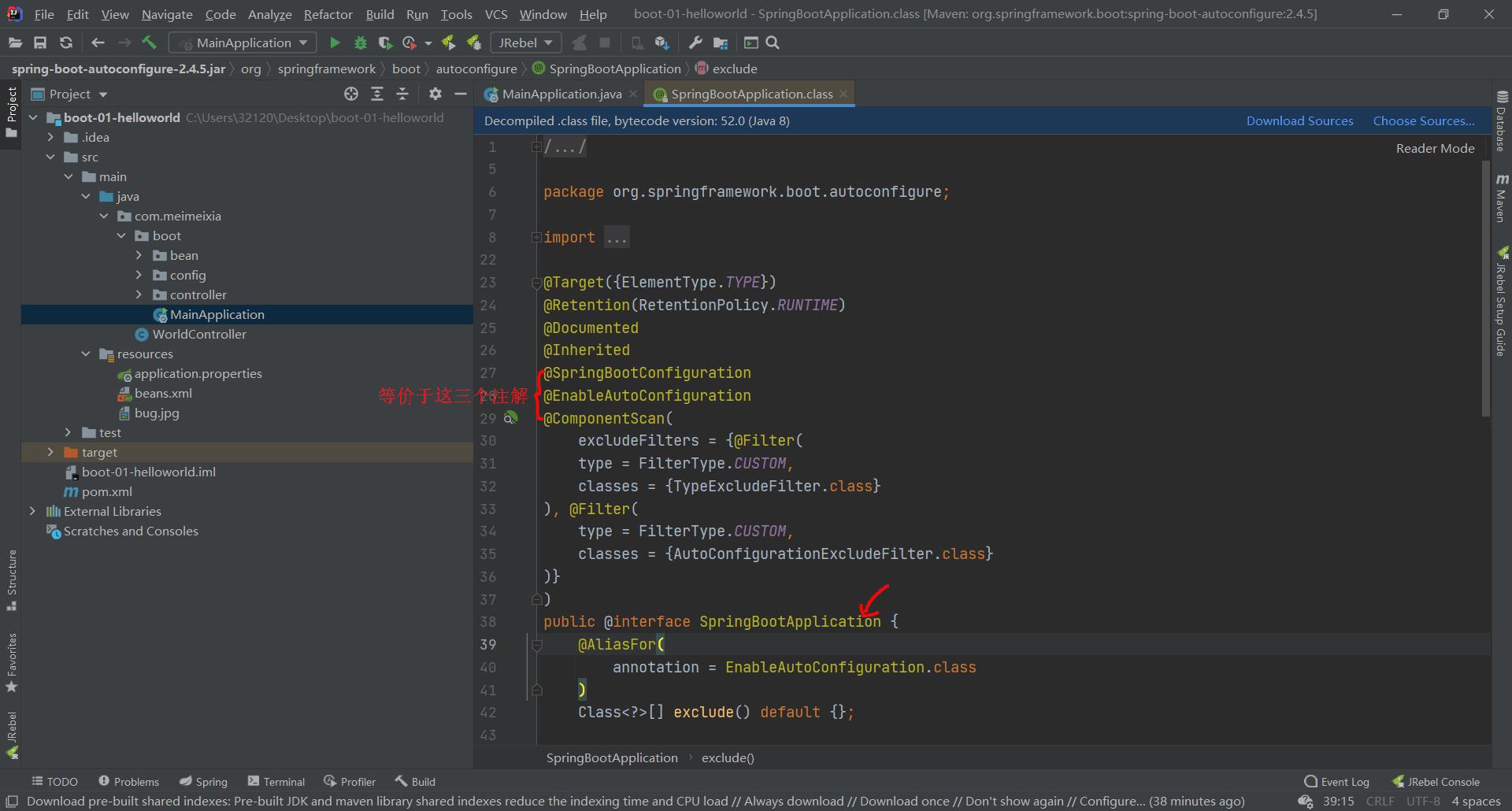This screenshot has height=811, width=1512.
Task: Click the UTF-8 encoding status indicator
Action: click(1423, 802)
